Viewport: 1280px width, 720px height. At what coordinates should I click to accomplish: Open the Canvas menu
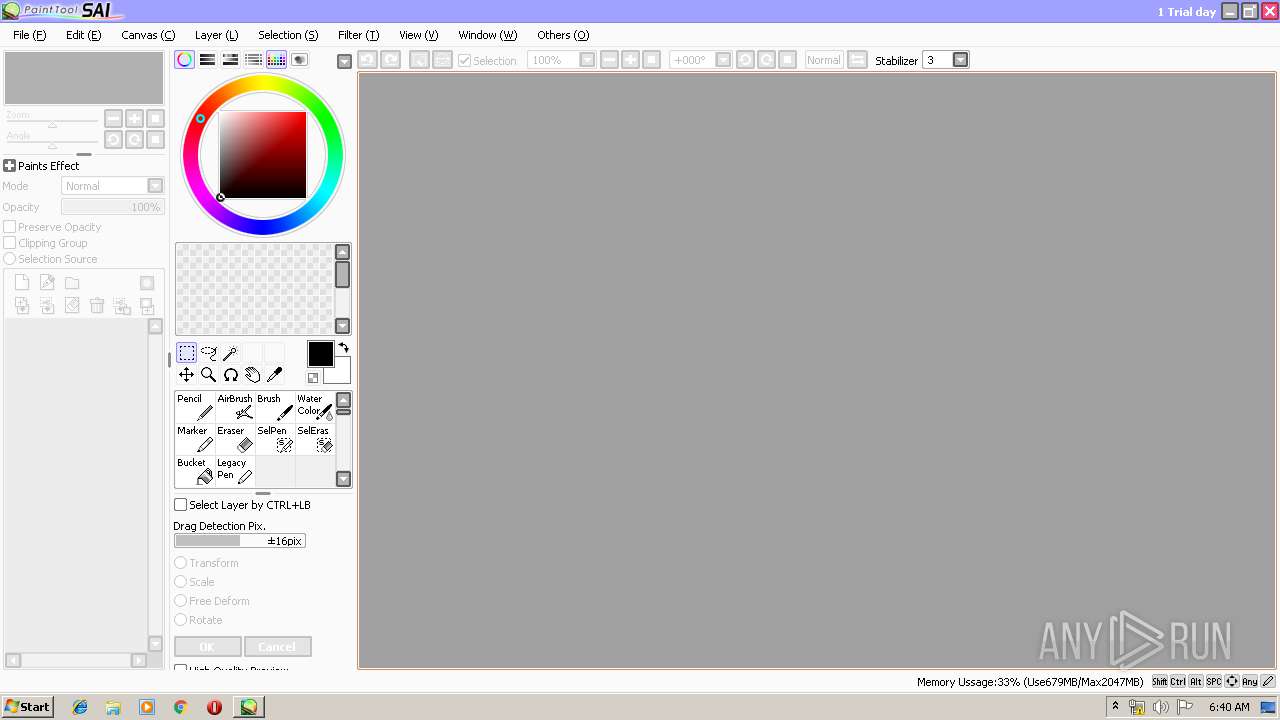pyautogui.click(x=148, y=35)
